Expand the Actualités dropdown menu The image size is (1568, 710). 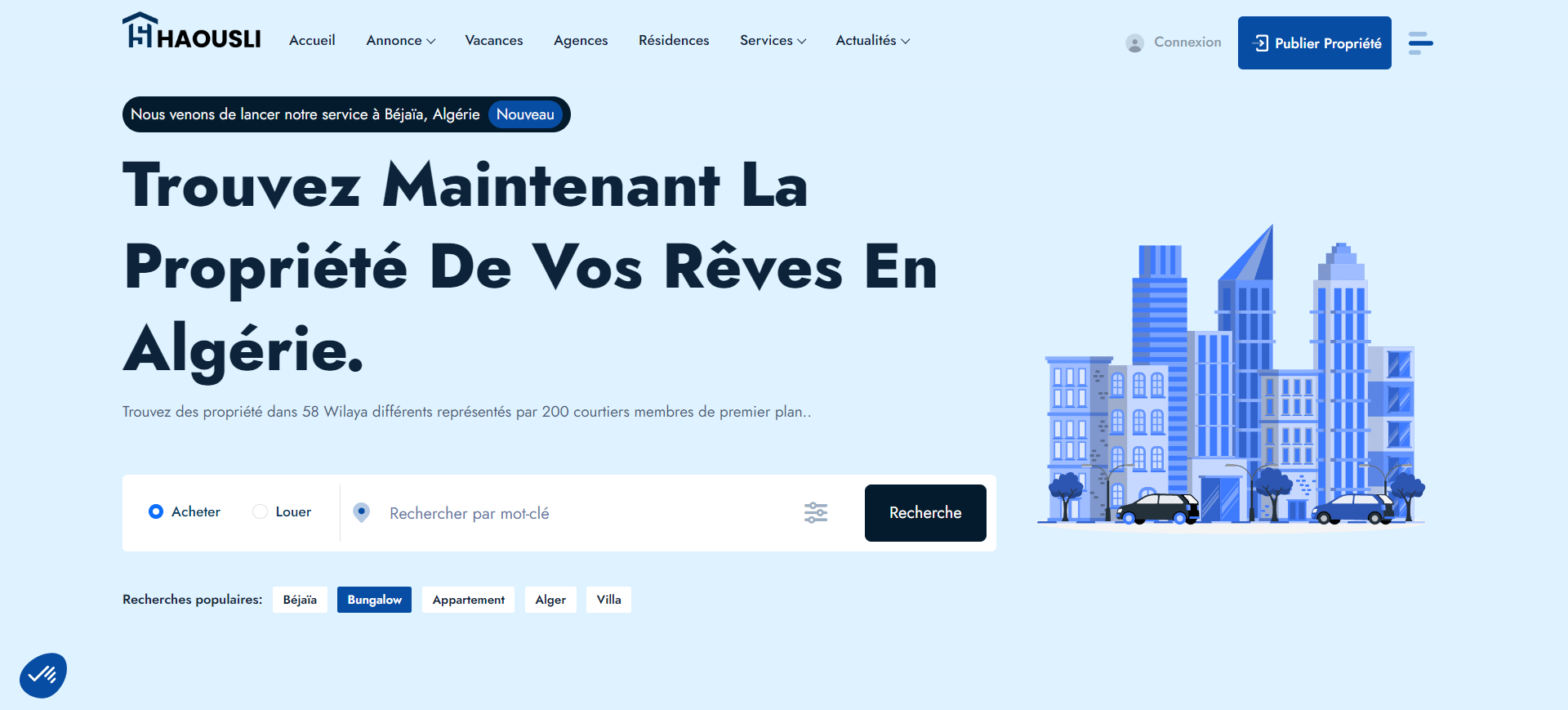point(872,41)
